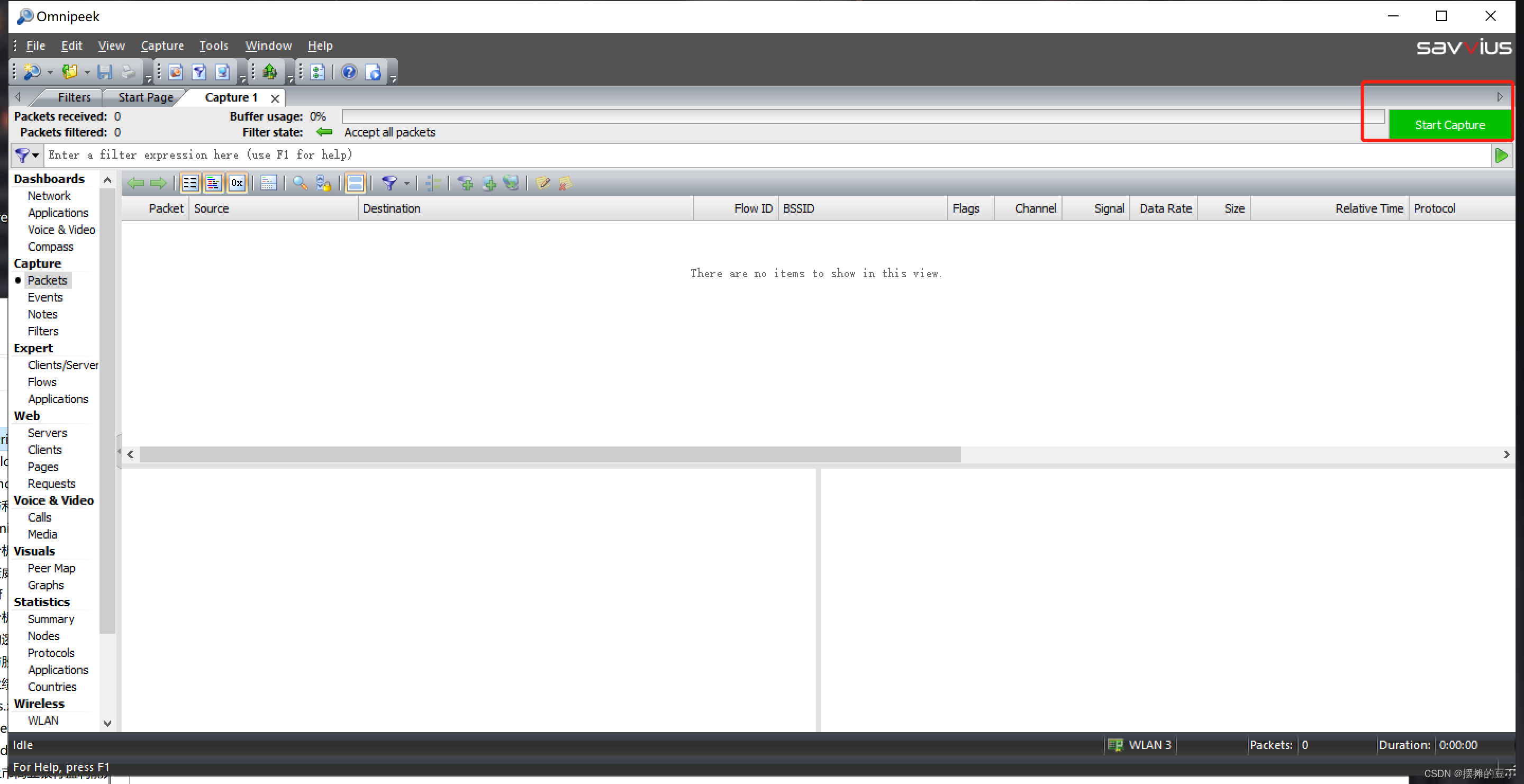
Task: Click the Insert Note pencil icon
Action: tap(542, 183)
